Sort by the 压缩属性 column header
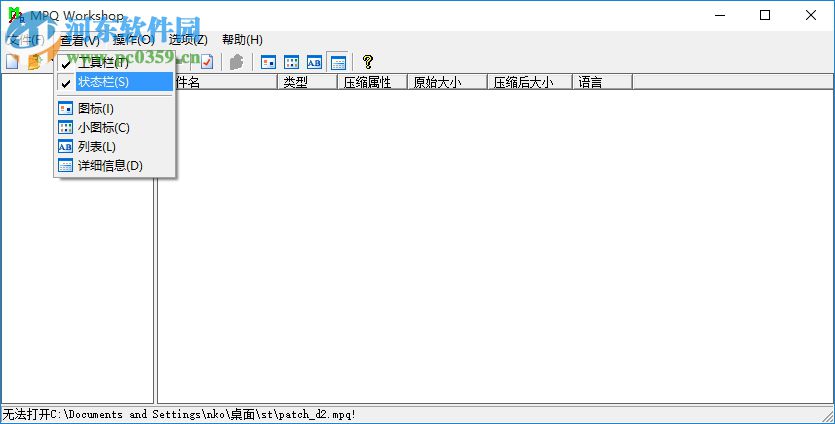 (372, 82)
